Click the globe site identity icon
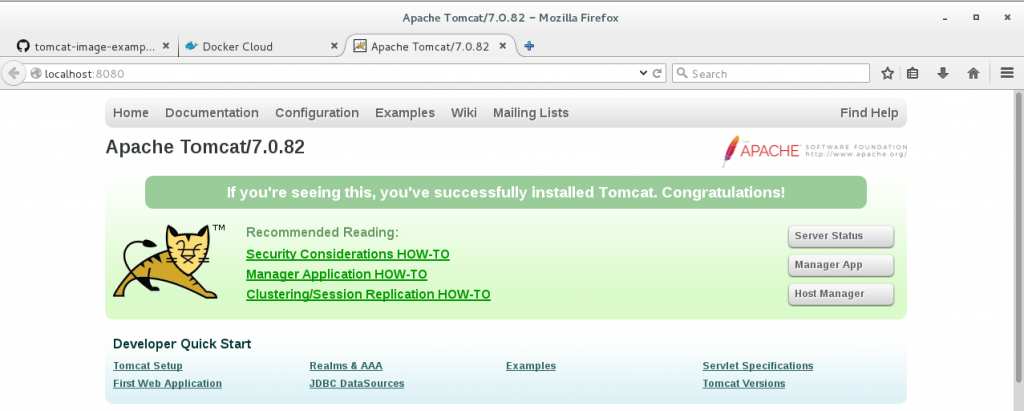Viewport: 1024px width, 411px height. click(x=36, y=74)
